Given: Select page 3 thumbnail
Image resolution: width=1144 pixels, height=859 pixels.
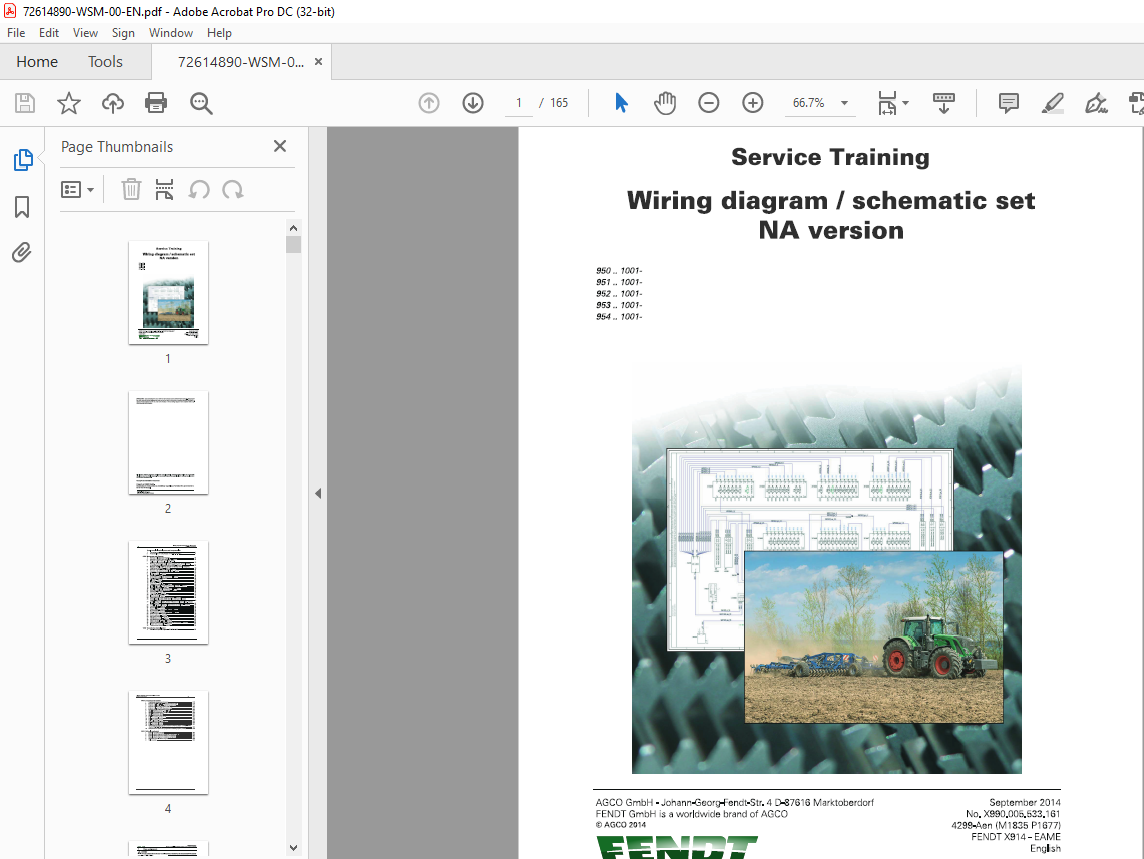Looking at the screenshot, I should click(168, 593).
